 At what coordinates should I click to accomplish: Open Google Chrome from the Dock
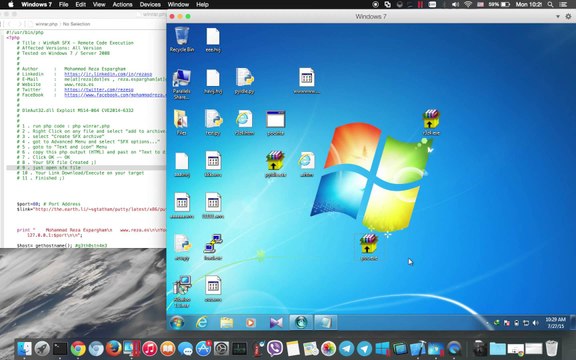coord(78,348)
